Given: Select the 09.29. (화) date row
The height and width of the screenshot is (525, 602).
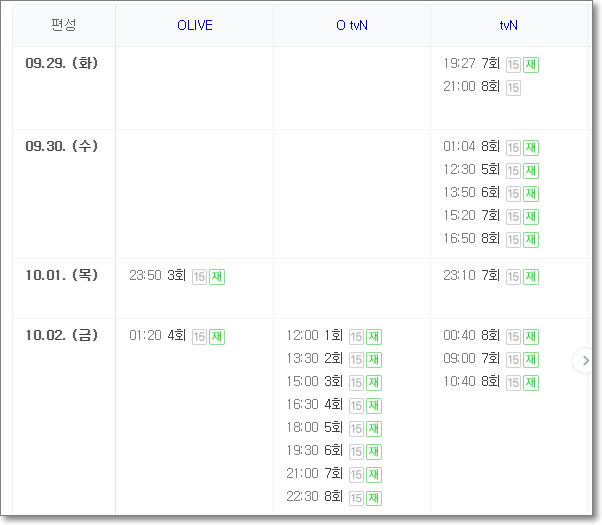Looking at the screenshot, I should [x=61, y=63].
